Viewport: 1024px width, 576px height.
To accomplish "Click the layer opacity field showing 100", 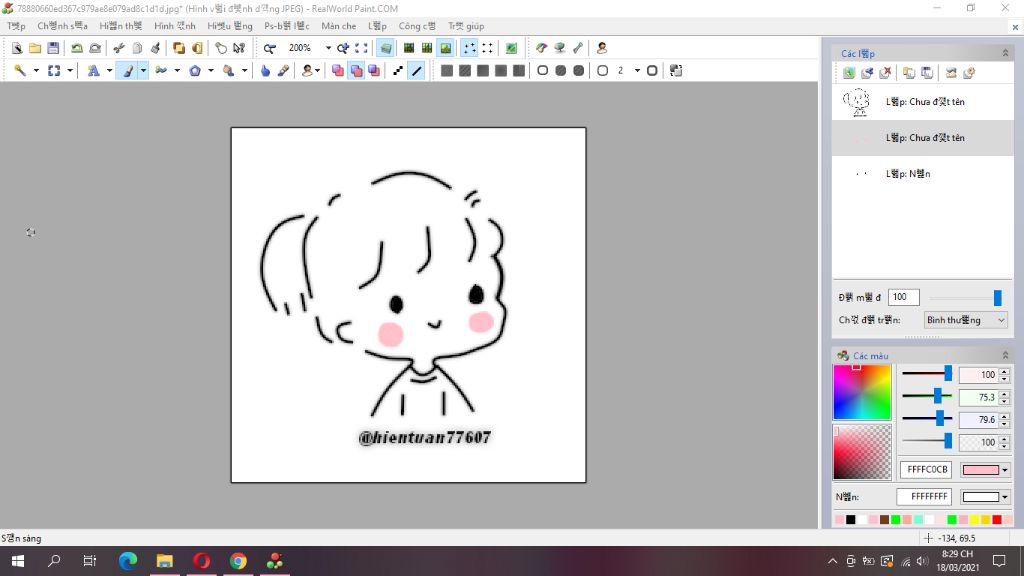I will coord(904,297).
